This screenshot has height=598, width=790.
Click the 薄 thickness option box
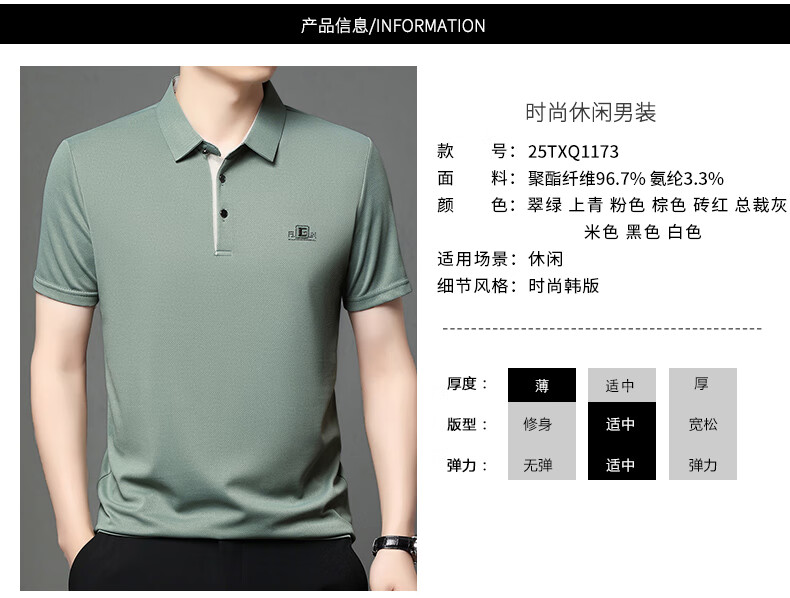point(542,385)
